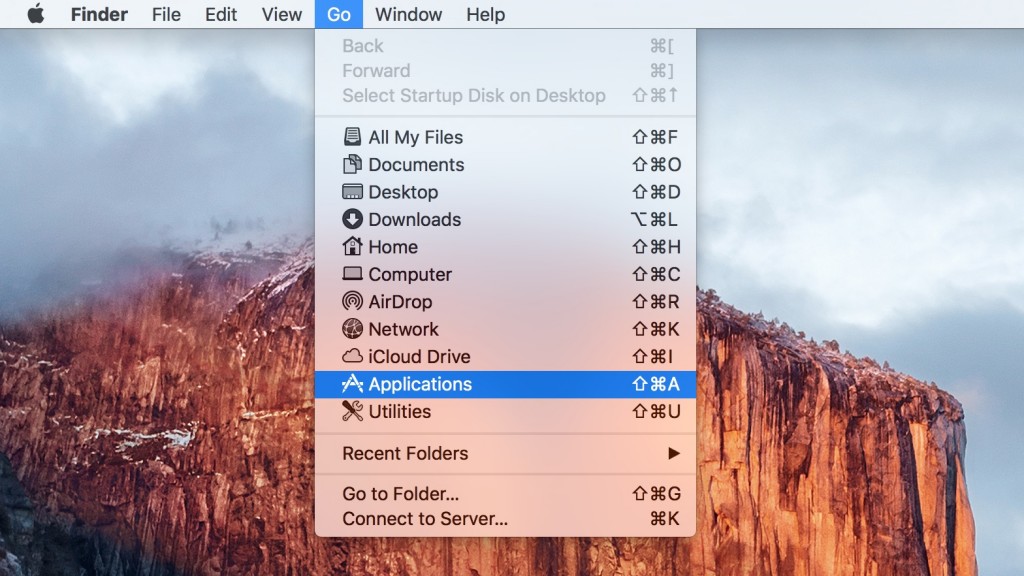Viewport: 1024px width, 576px height.
Task: Click the ⇧⌘I shortcut beside iCloud Drive
Action: coord(653,357)
